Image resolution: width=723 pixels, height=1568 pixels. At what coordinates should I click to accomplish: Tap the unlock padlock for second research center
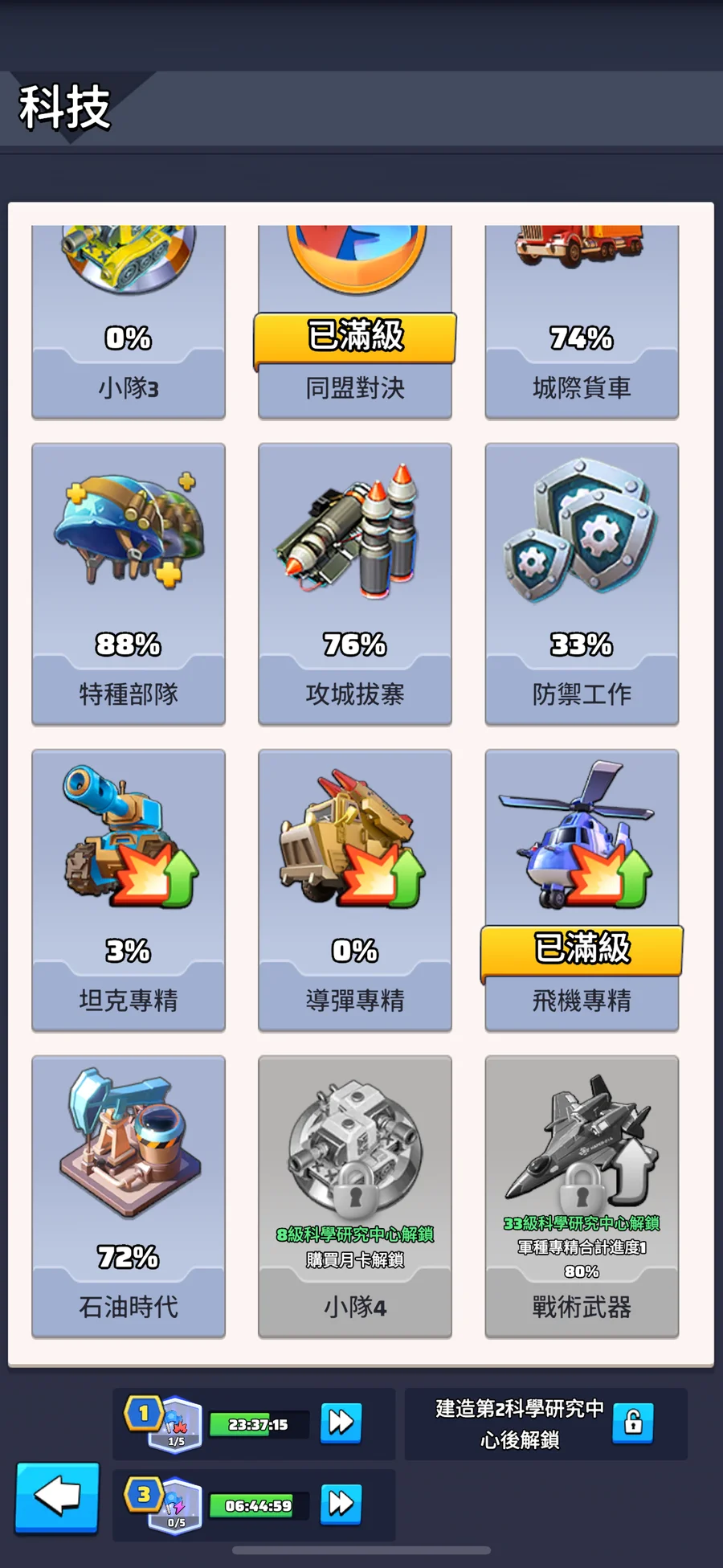tap(633, 1423)
